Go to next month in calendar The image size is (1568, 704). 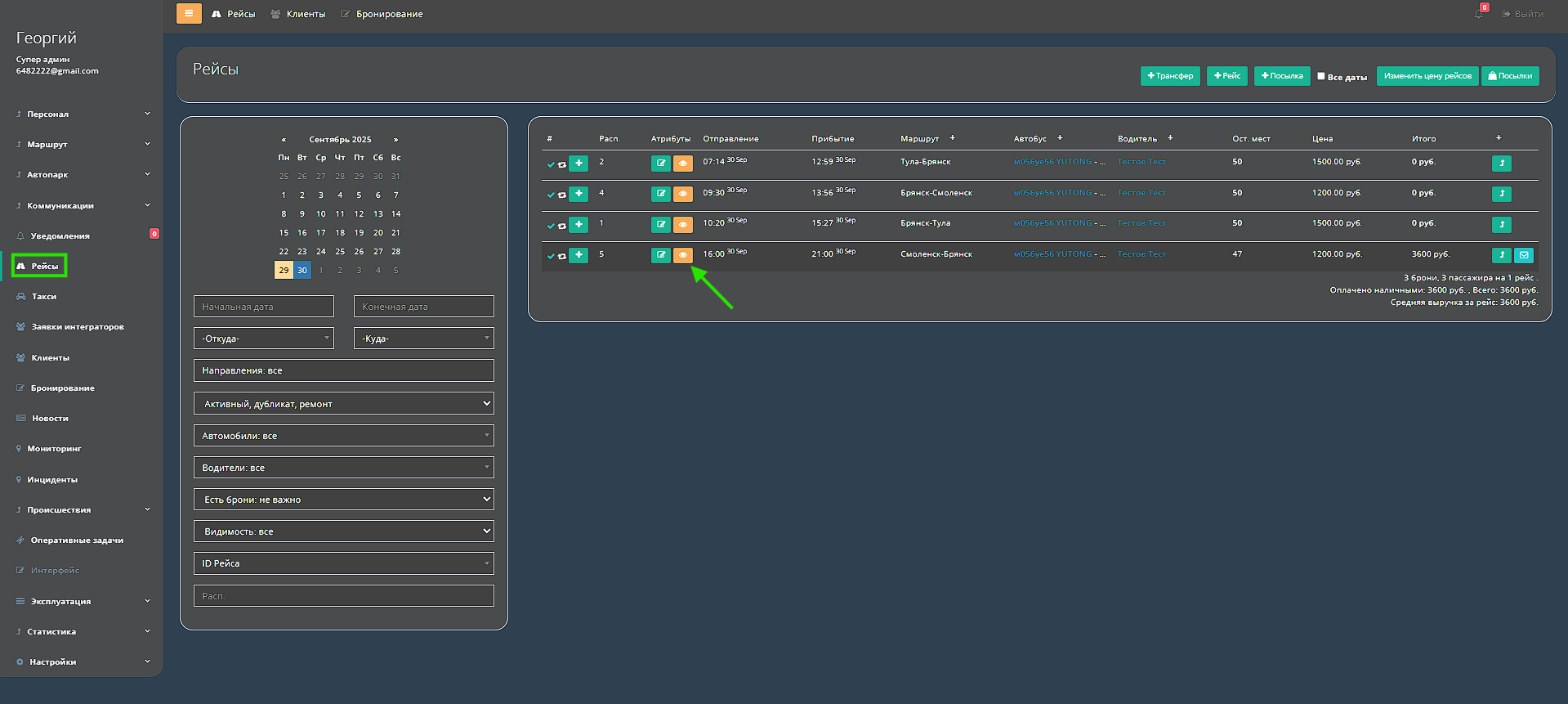pos(396,140)
